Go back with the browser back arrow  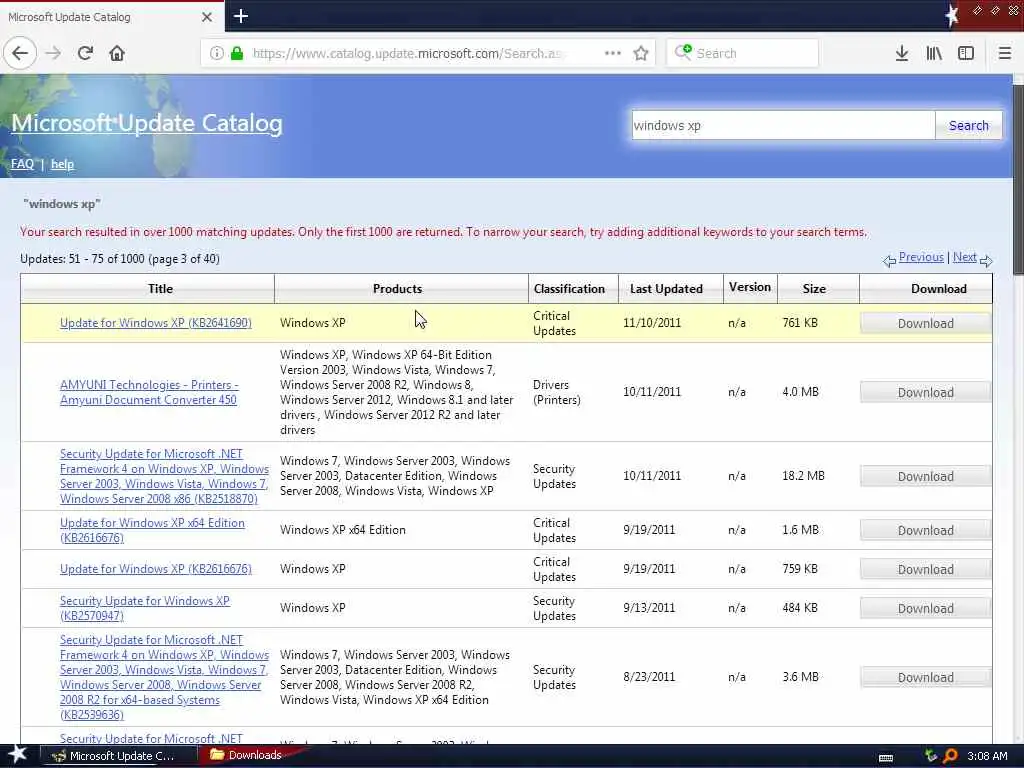click(20, 53)
